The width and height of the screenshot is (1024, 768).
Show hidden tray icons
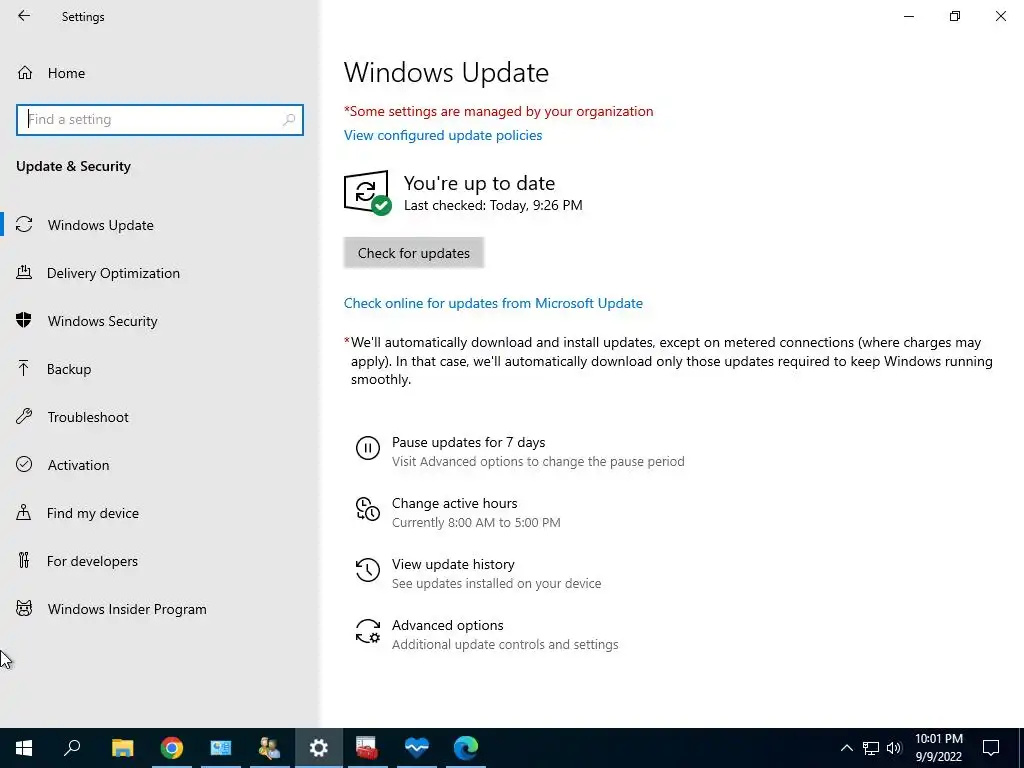tap(846, 748)
